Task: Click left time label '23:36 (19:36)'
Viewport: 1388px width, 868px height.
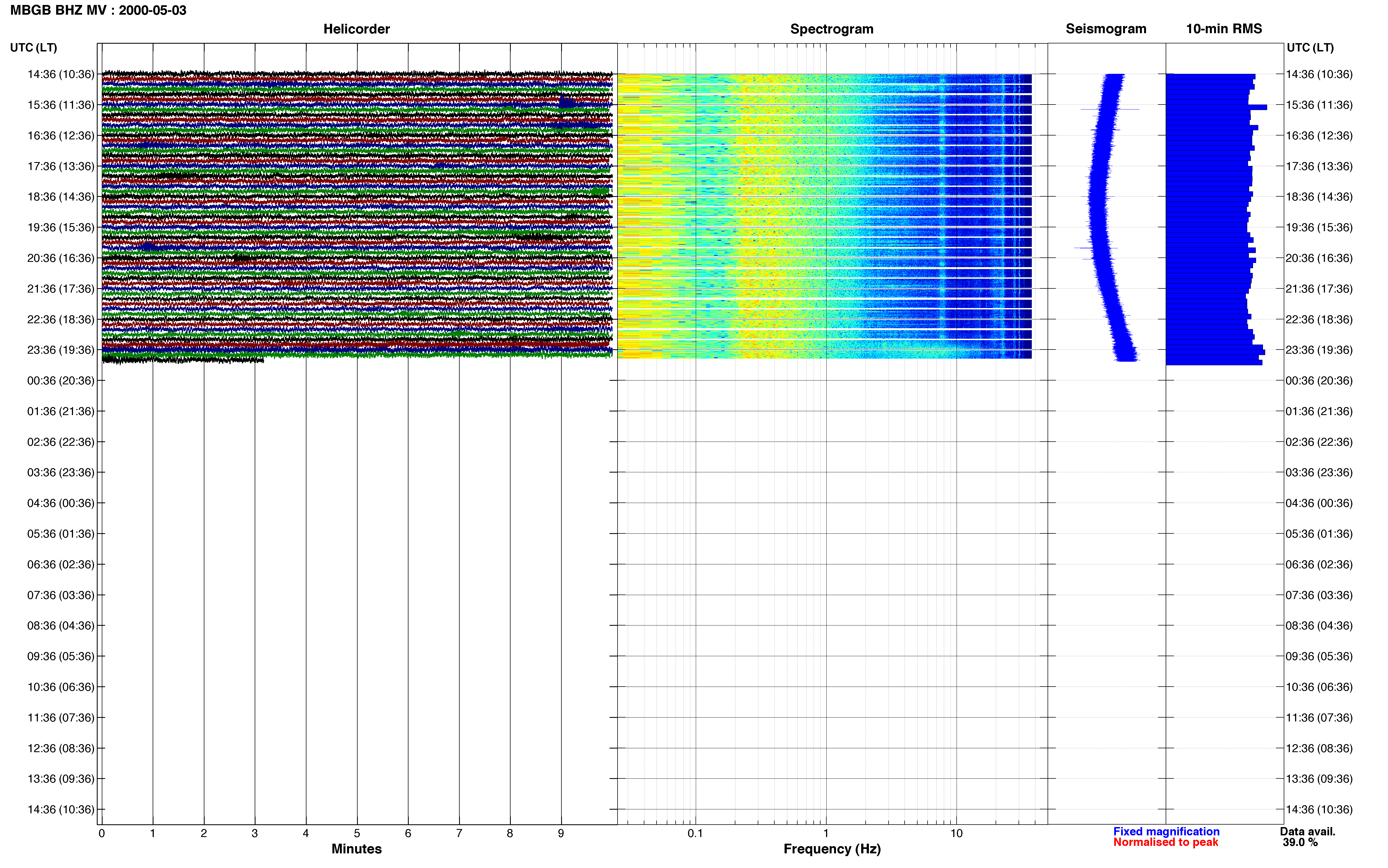Action: (x=61, y=350)
